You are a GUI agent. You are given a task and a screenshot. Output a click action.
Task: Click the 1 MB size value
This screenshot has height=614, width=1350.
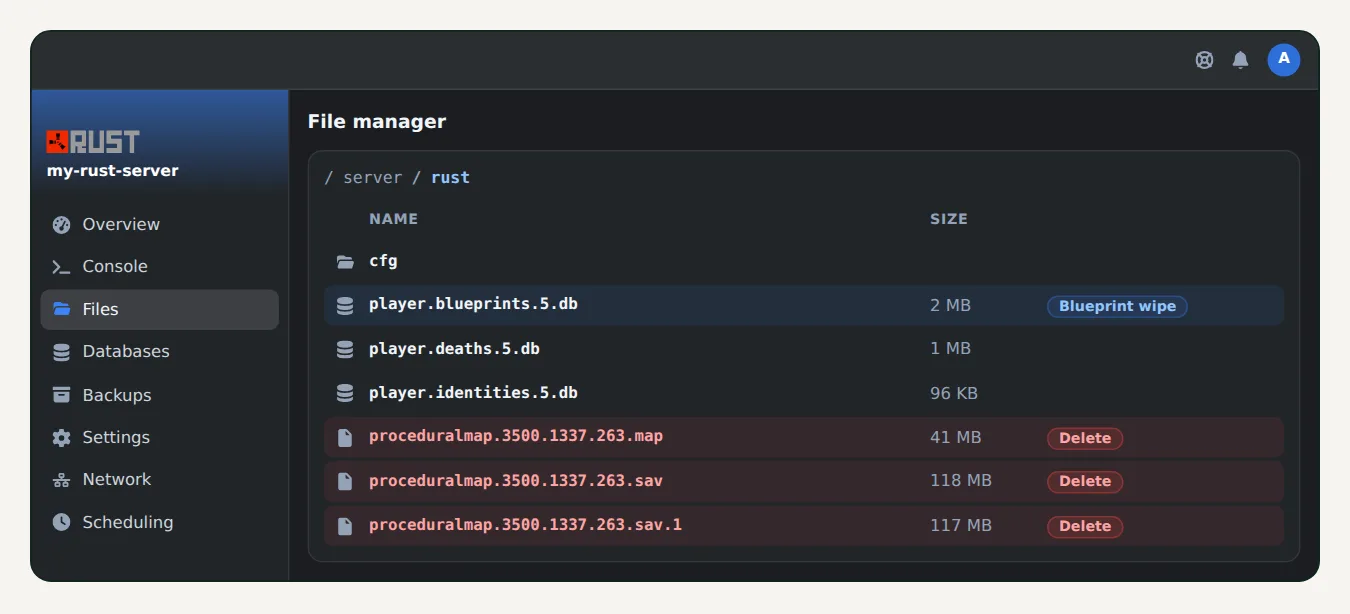950,349
